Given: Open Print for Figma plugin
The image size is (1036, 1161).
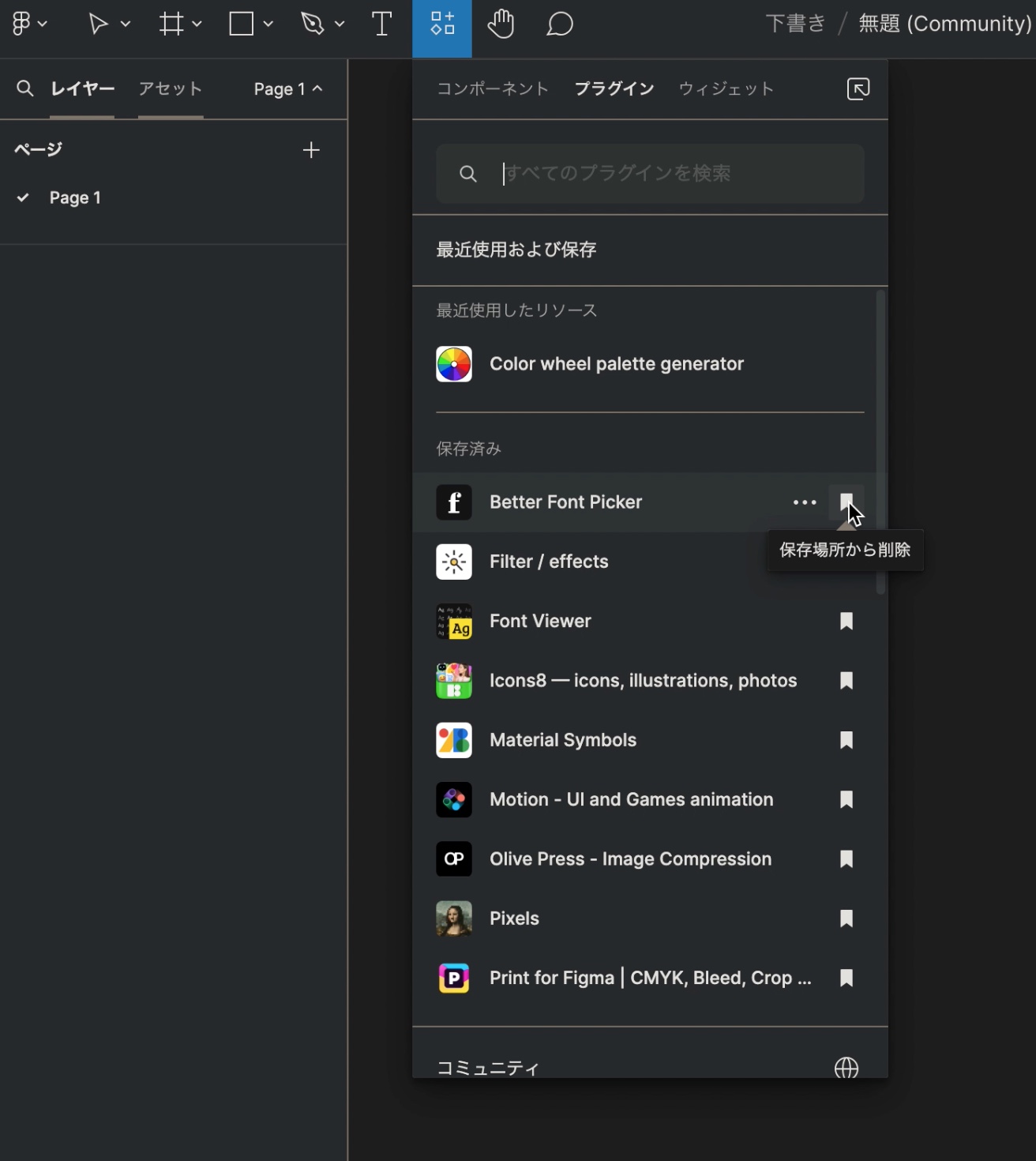Looking at the screenshot, I should 650,978.
